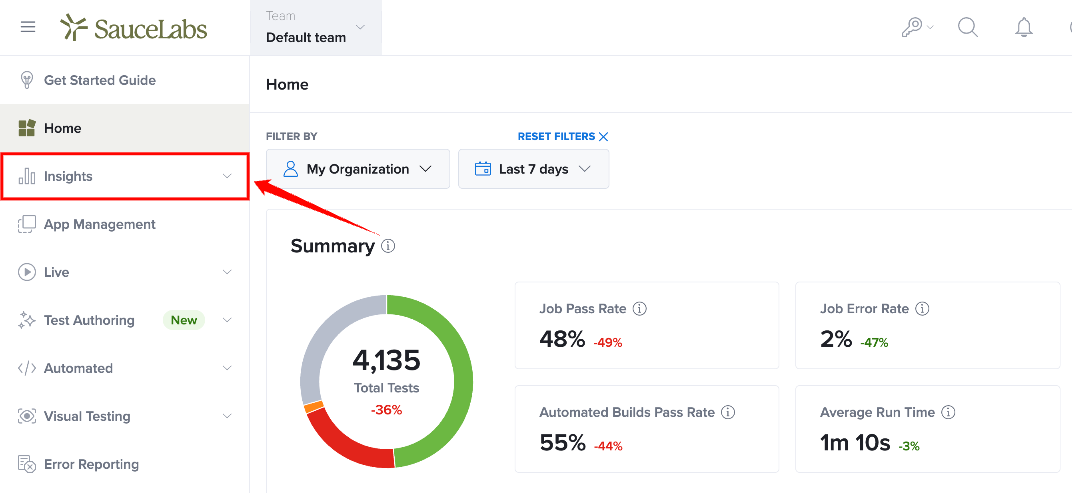Click the search magnifier icon
Image resolution: width=1072 pixels, height=493 pixels.
tap(968, 27)
